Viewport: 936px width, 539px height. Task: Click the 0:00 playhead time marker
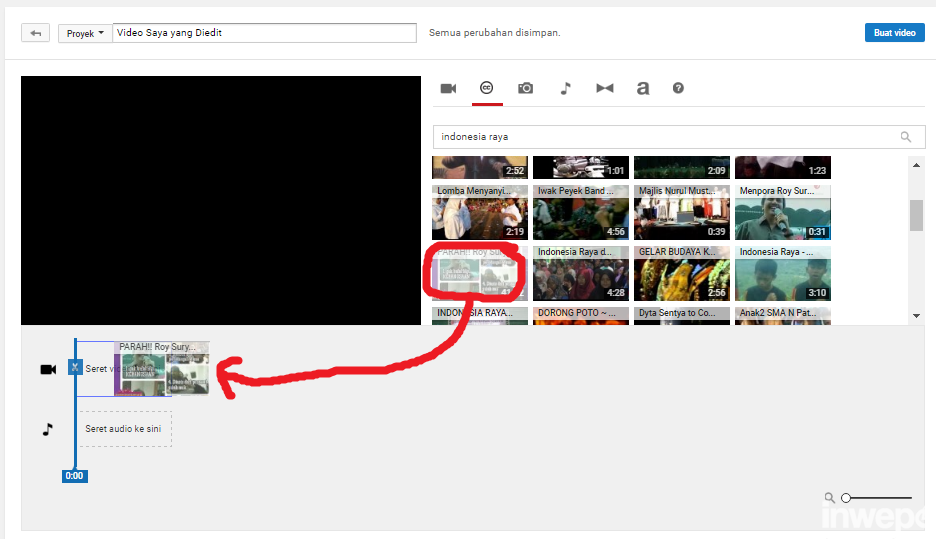(x=75, y=476)
